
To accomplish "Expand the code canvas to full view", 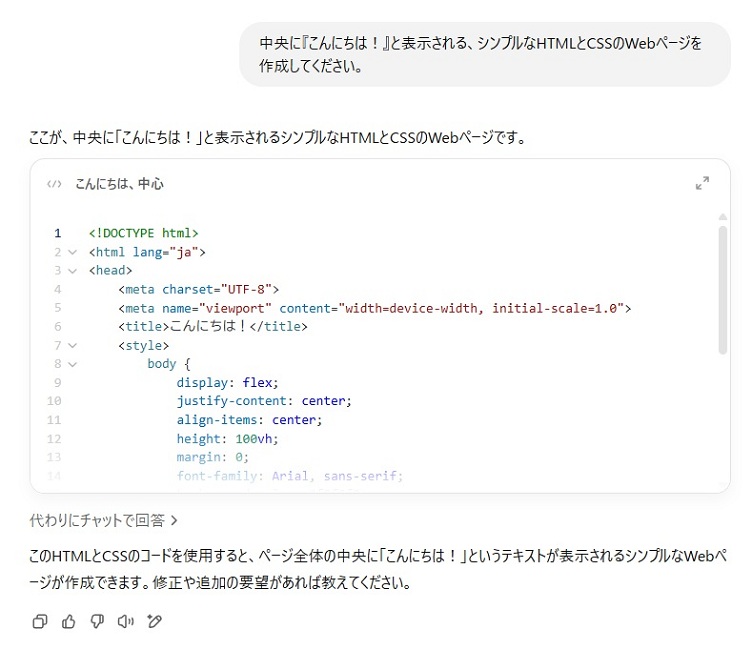I will [x=702, y=184].
